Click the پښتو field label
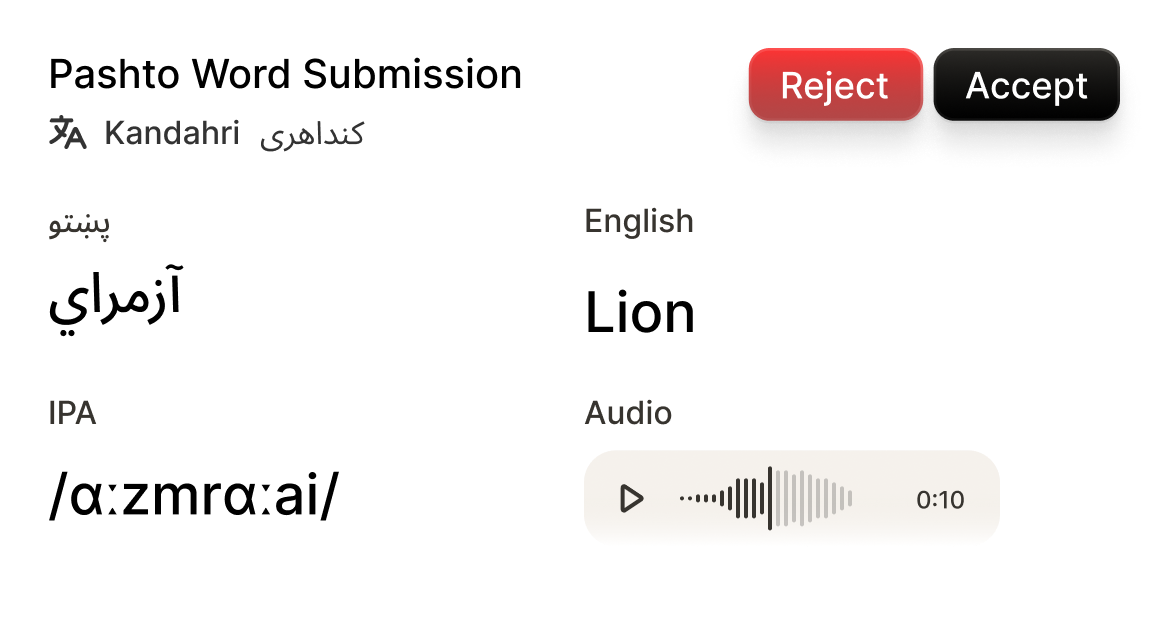1168x632 pixels. [x=80, y=224]
